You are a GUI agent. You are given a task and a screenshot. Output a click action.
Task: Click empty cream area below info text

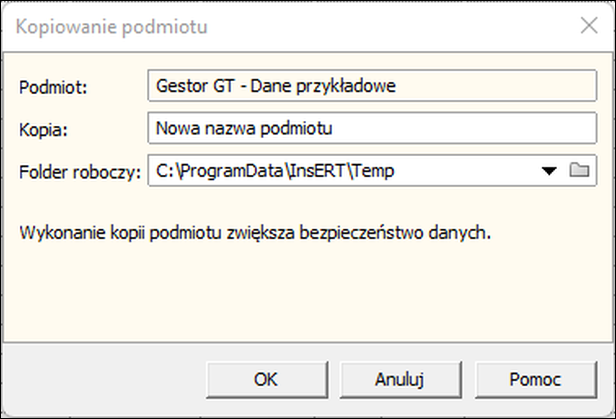pos(308,295)
